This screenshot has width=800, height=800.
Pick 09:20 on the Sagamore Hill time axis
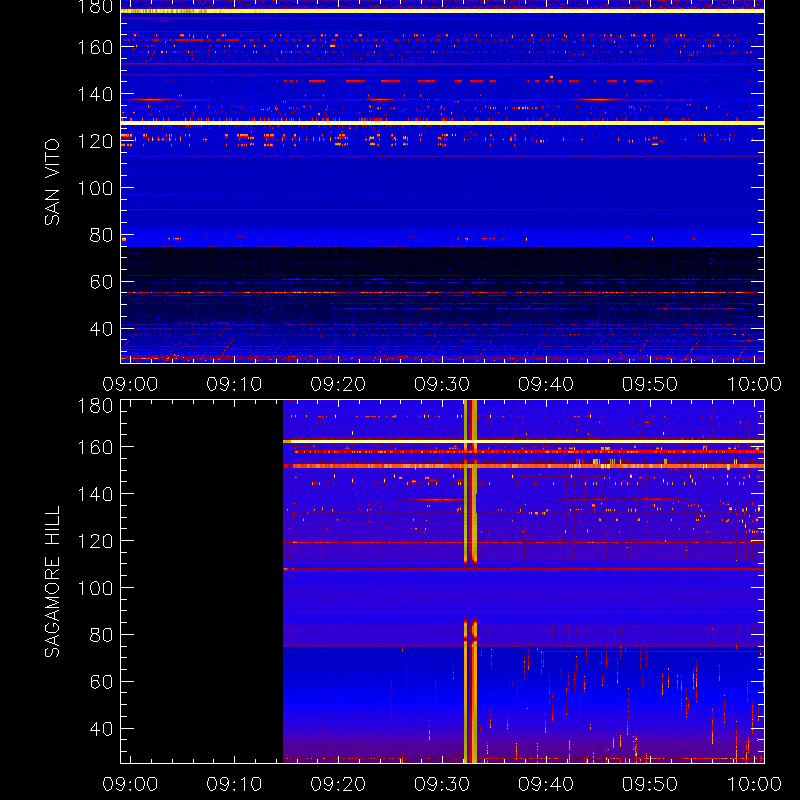click(338, 784)
